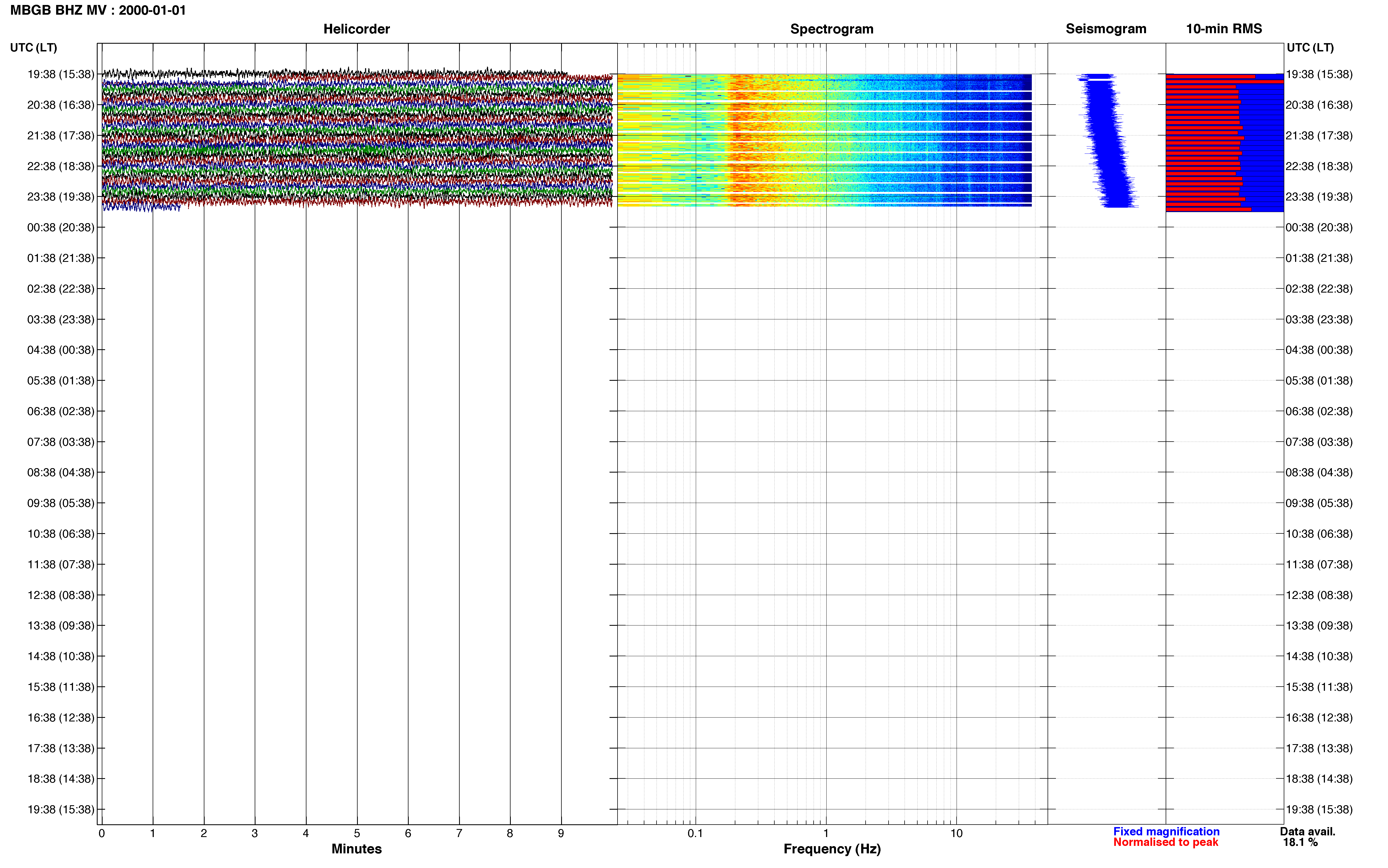Click right-axis time label '16:38 (12:38)'
Image resolution: width=1388 pixels, height=868 pixels.
point(1319,718)
